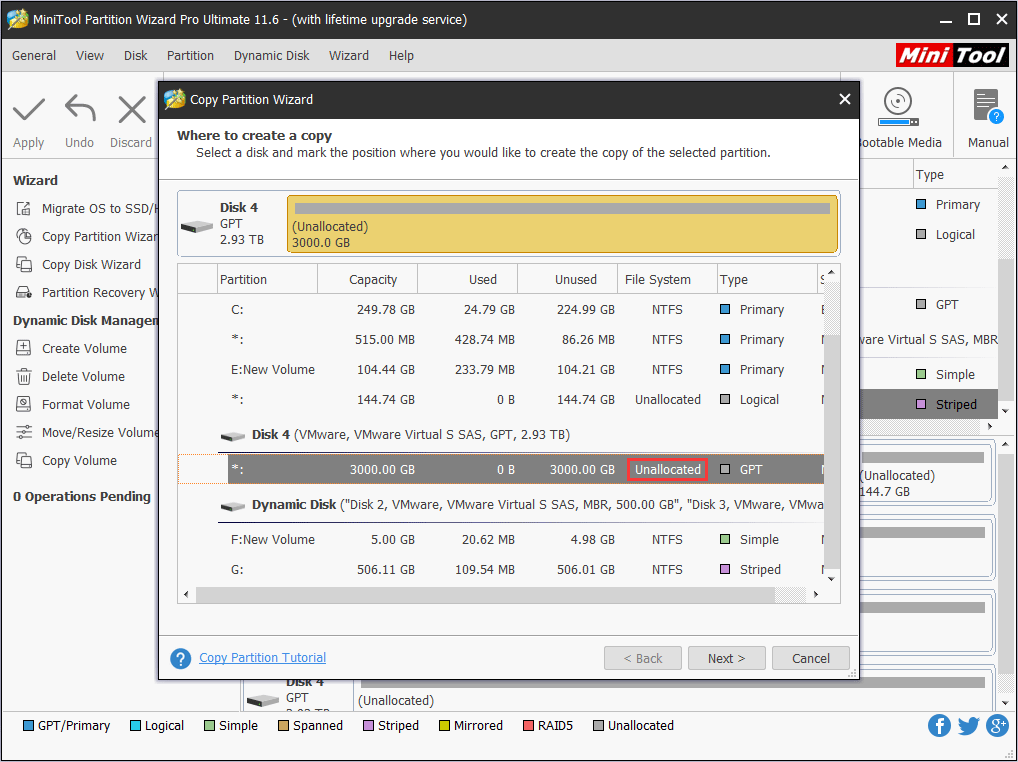Click the Simple type row in main window
This screenshot has width=1018, height=762.
tap(928, 375)
